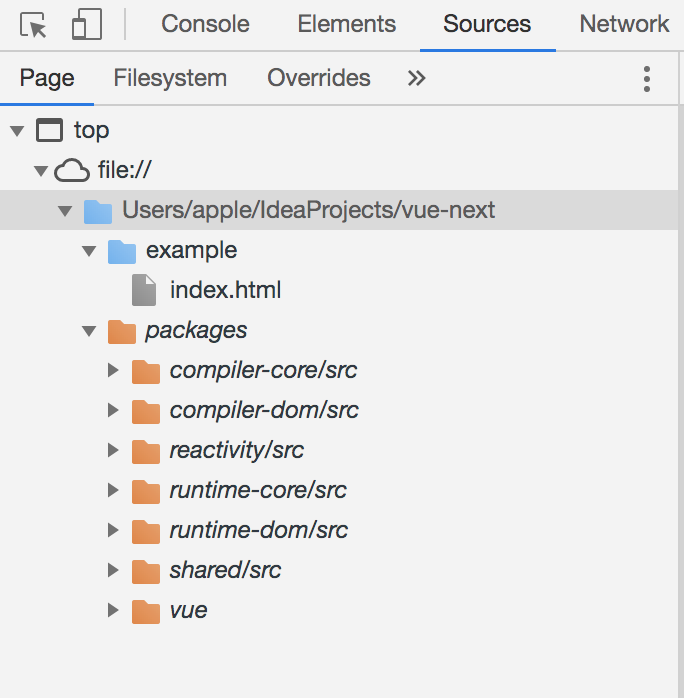Collapse the file:// origin node
The height and width of the screenshot is (698, 684).
pyautogui.click(x=41, y=171)
